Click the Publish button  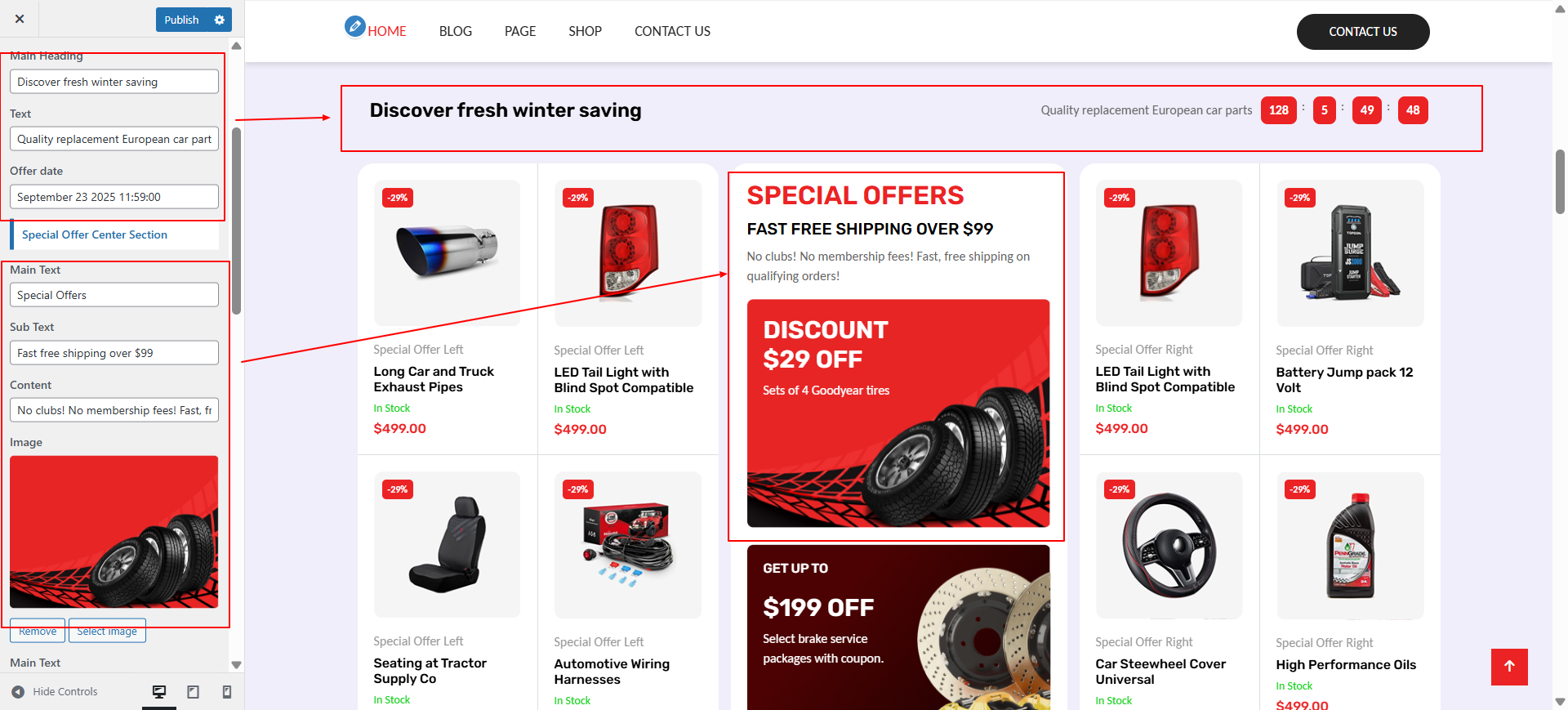click(x=182, y=20)
